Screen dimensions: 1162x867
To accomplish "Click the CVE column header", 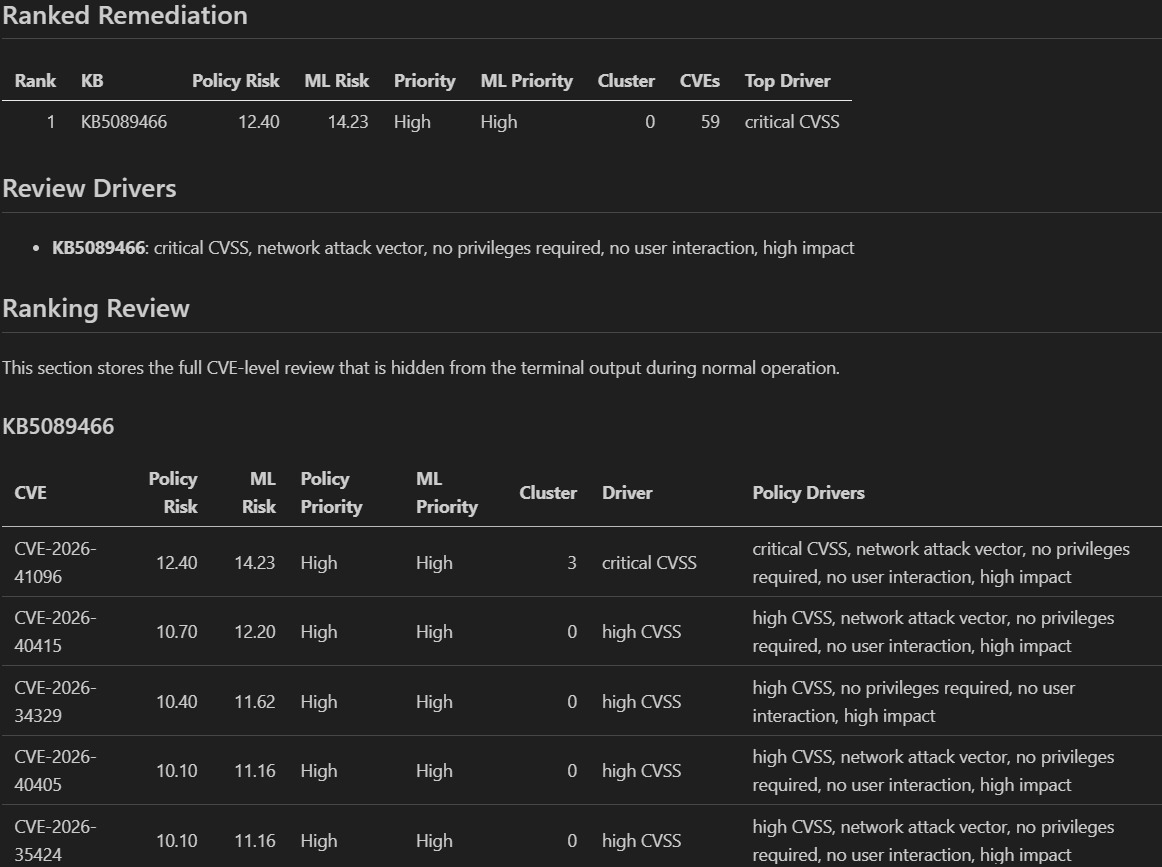I will (x=30, y=493).
